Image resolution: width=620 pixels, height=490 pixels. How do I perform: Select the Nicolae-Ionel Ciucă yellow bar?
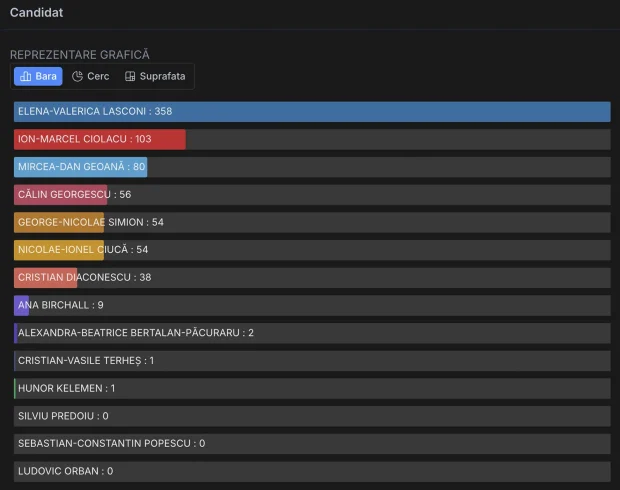(x=59, y=250)
